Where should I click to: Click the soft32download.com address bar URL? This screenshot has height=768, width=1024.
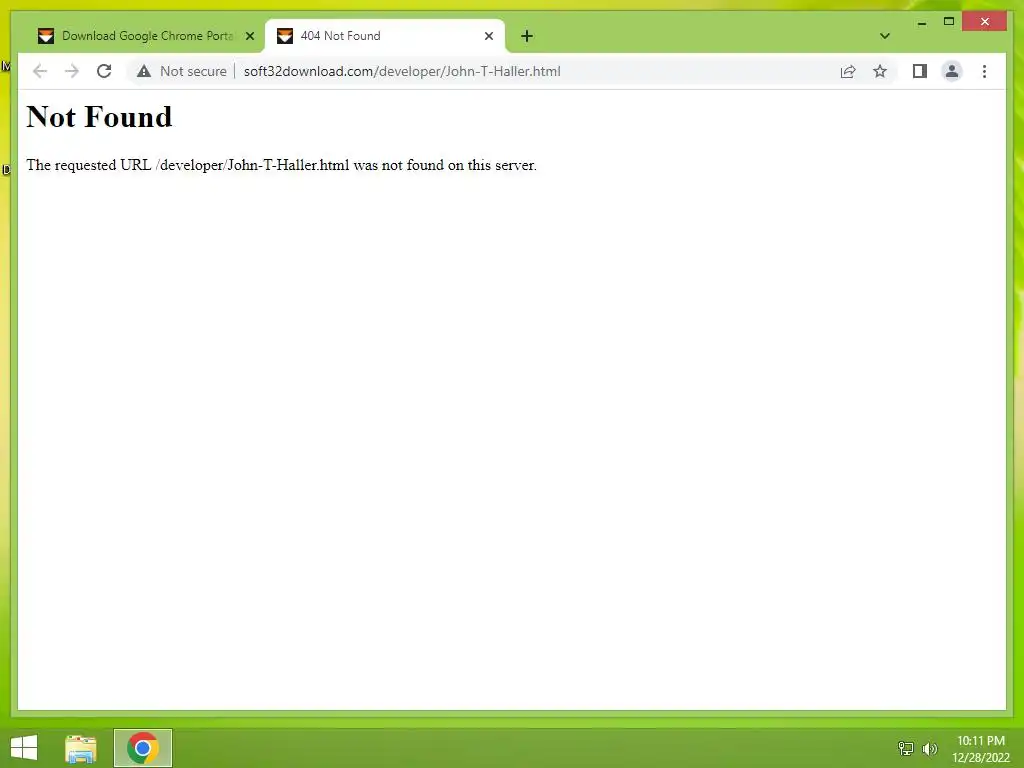402,71
